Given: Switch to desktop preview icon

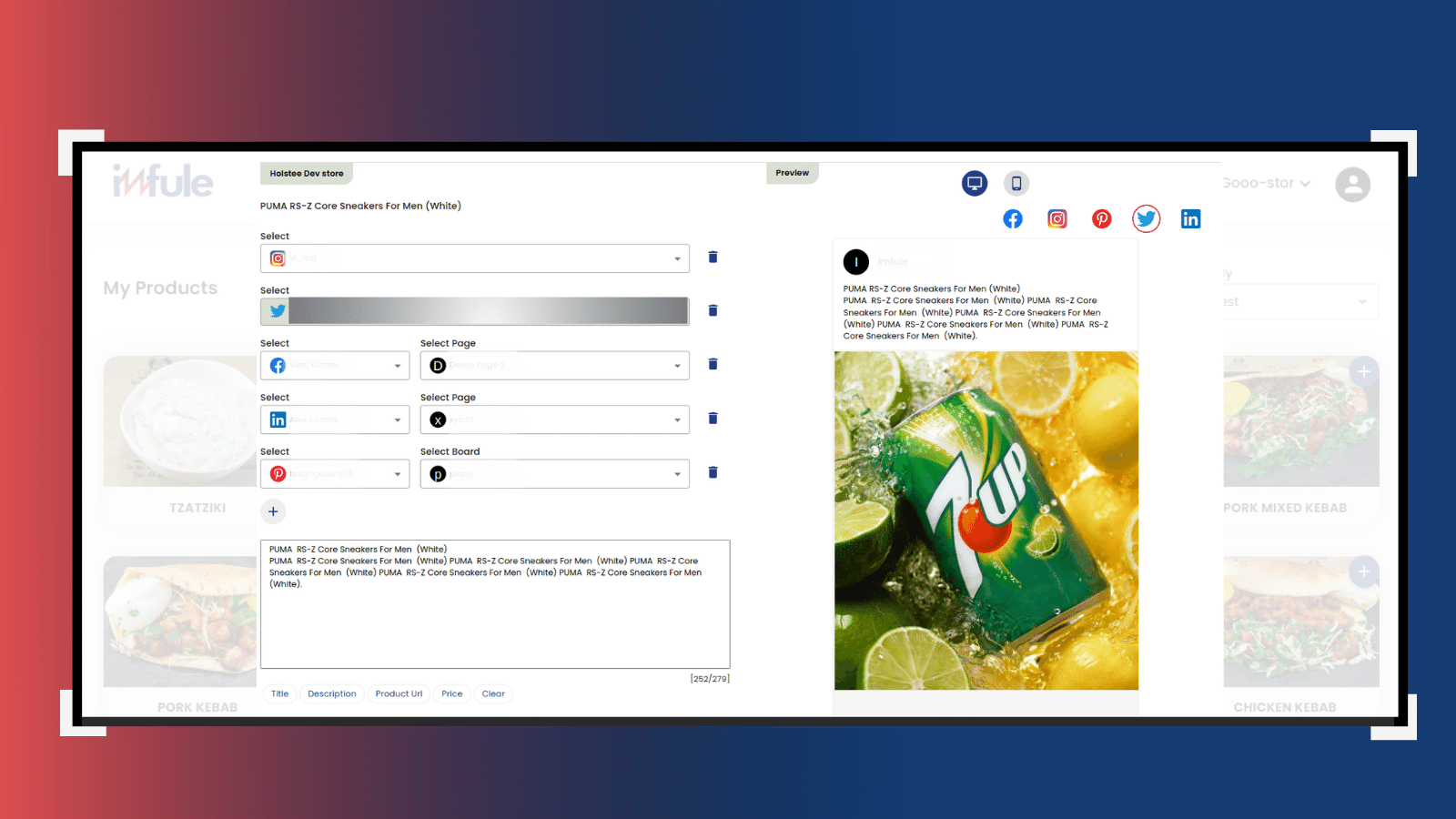Looking at the screenshot, I should click(x=975, y=183).
